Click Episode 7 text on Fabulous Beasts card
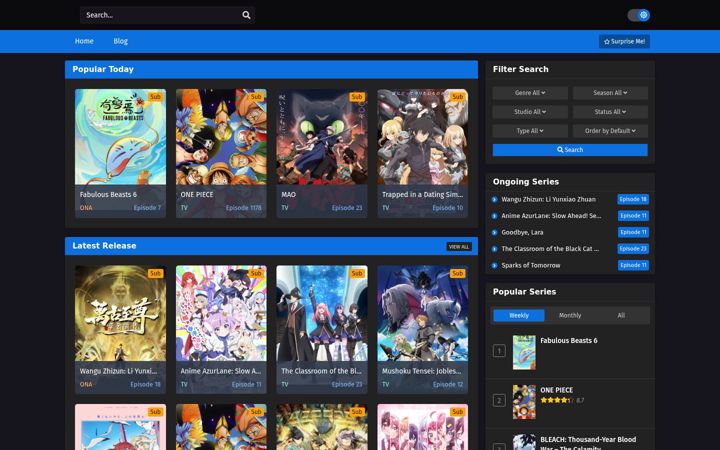The width and height of the screenshot is (720, 450). [x=147, y=208]
